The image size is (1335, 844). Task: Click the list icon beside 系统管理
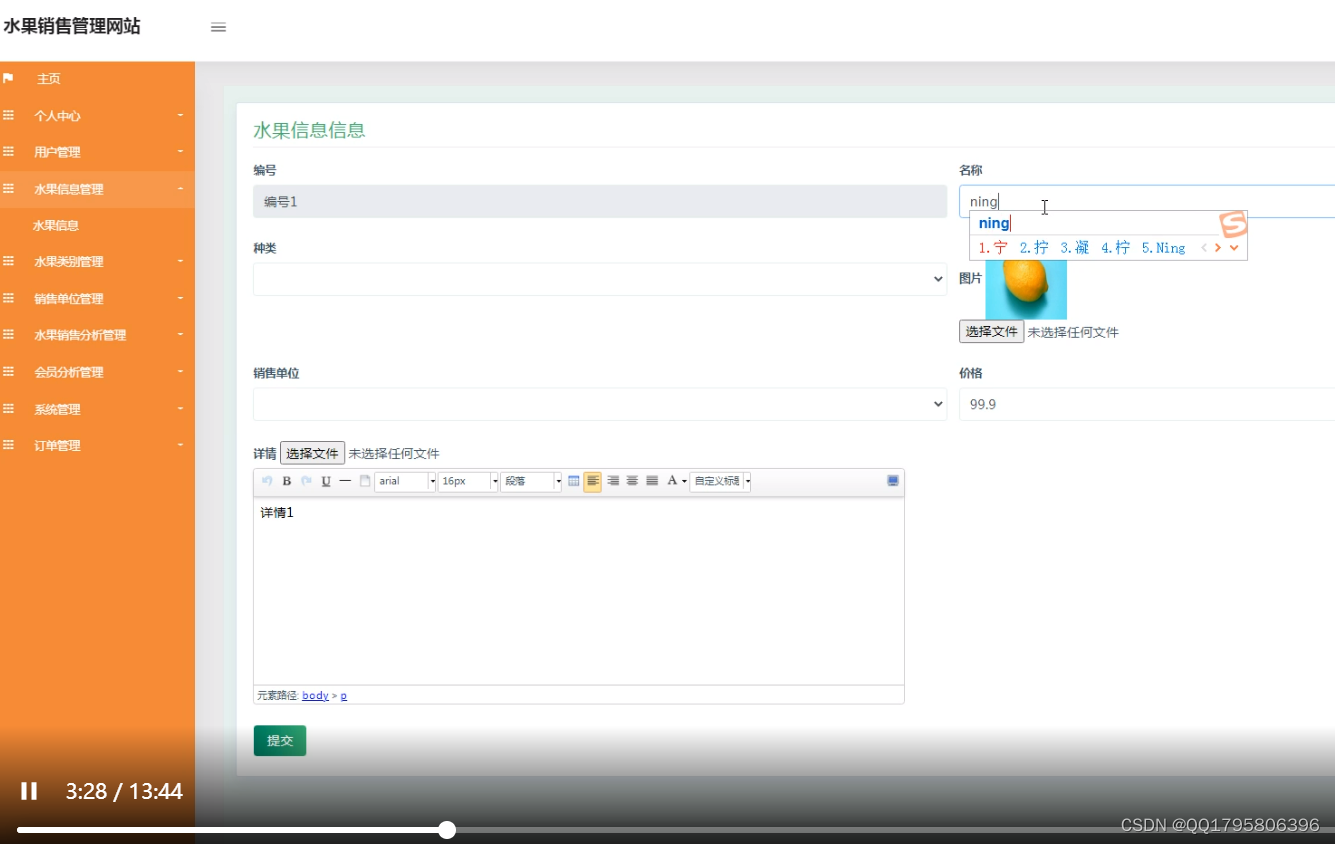(x=8, y=409)
